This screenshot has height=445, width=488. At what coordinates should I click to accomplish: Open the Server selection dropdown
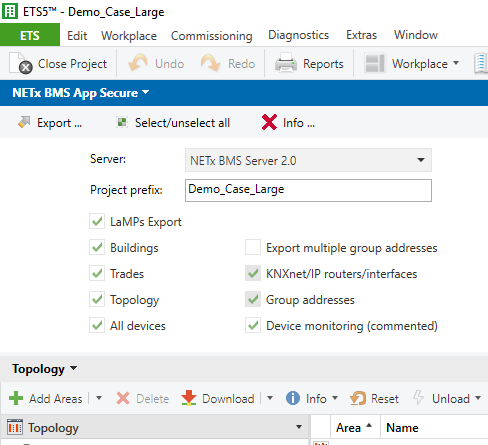[x=308, y=160]
